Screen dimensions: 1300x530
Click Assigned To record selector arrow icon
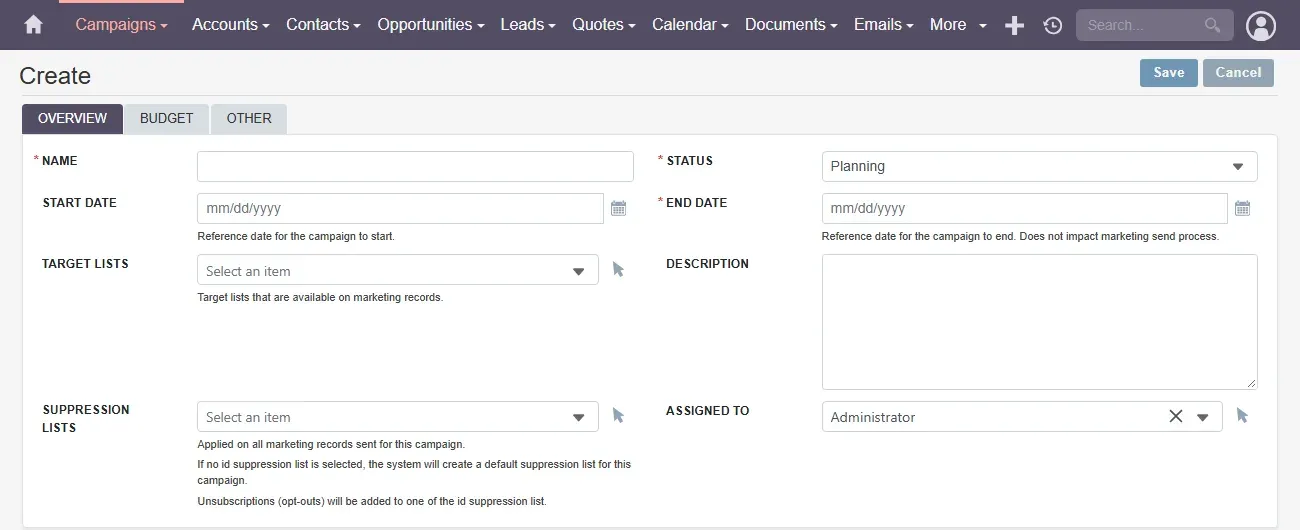pyautogui.click(x=1242, y=415)
